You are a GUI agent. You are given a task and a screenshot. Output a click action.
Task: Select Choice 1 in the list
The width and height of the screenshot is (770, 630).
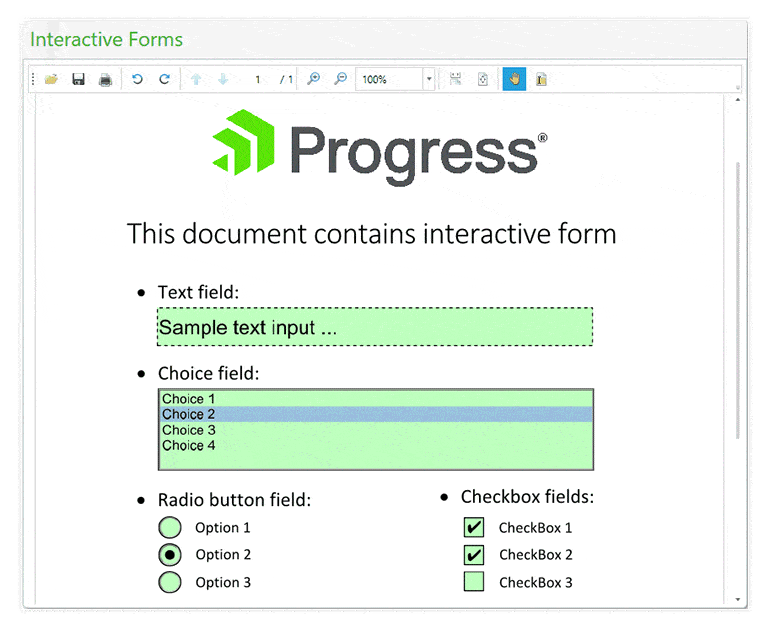(x=376, y=399)
